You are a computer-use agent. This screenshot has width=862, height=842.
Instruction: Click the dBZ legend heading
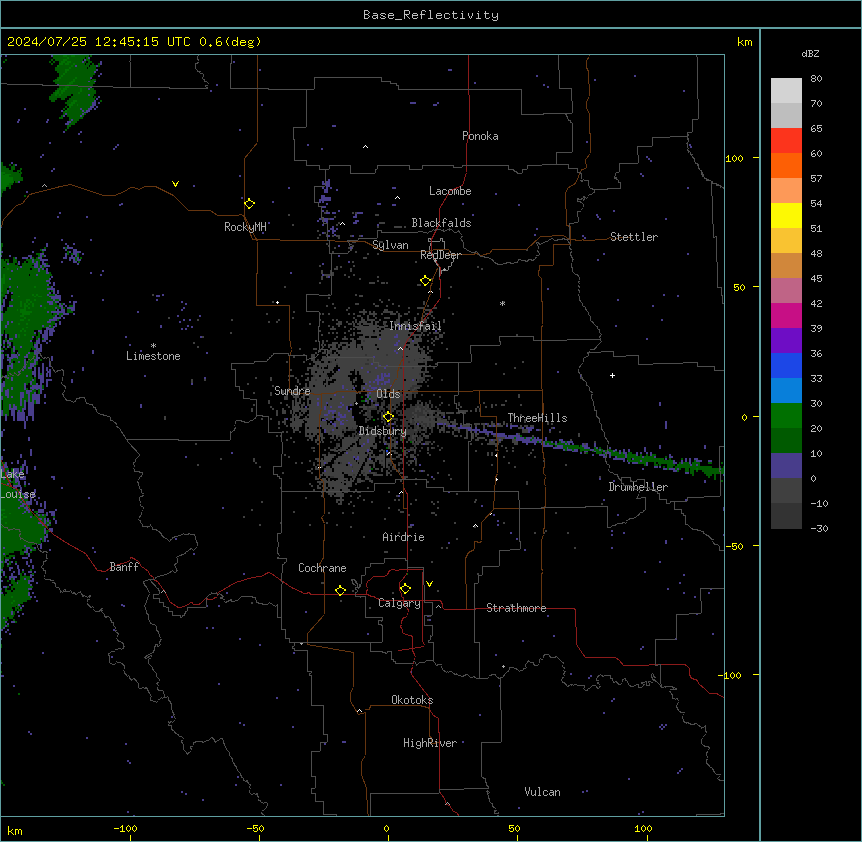[x=810, y=53]
